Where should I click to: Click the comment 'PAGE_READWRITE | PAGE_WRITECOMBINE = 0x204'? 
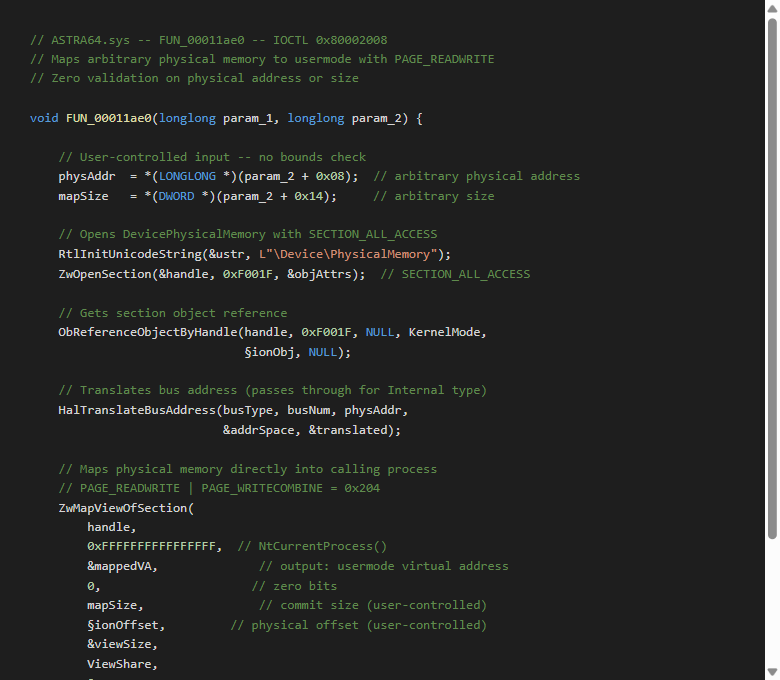pyautogui.click(x=219, y=488)
